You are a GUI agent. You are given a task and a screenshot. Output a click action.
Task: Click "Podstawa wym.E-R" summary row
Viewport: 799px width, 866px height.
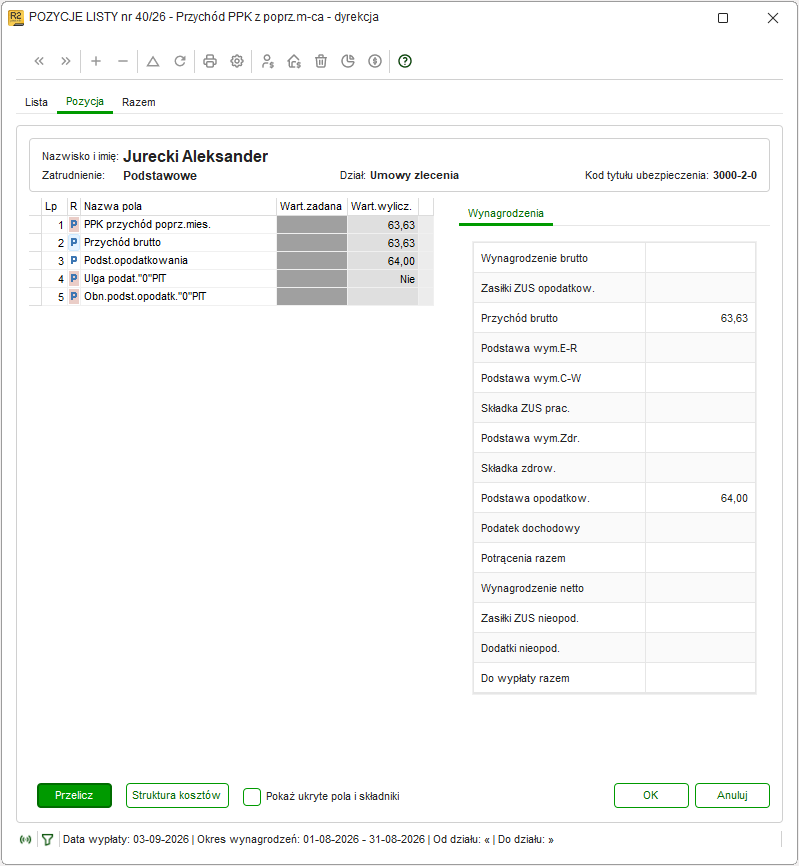pyautogui.click(x=614, y=348)
